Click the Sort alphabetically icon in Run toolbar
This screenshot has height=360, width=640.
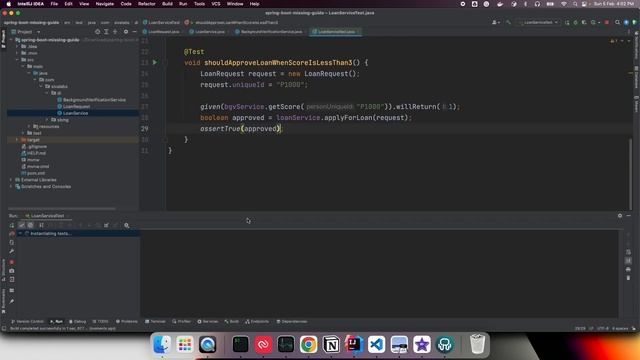[x=41, y=225]
